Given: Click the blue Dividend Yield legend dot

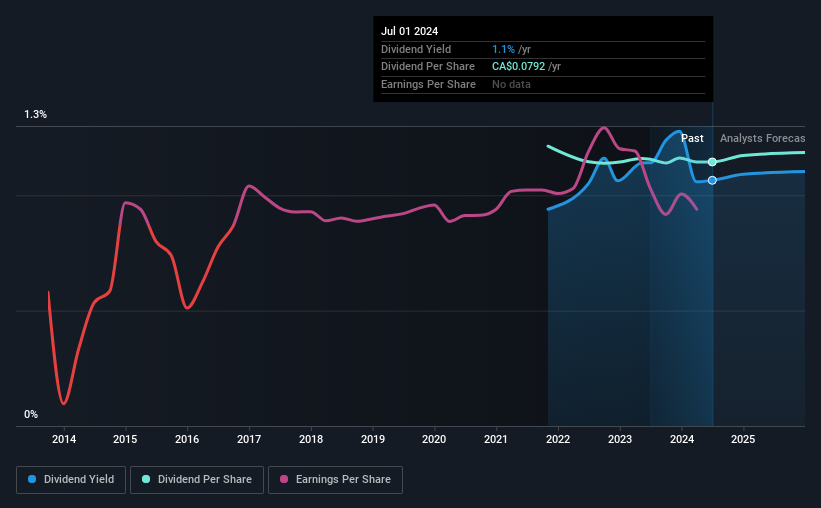Looking at the screenshot, I should [32, 479].
